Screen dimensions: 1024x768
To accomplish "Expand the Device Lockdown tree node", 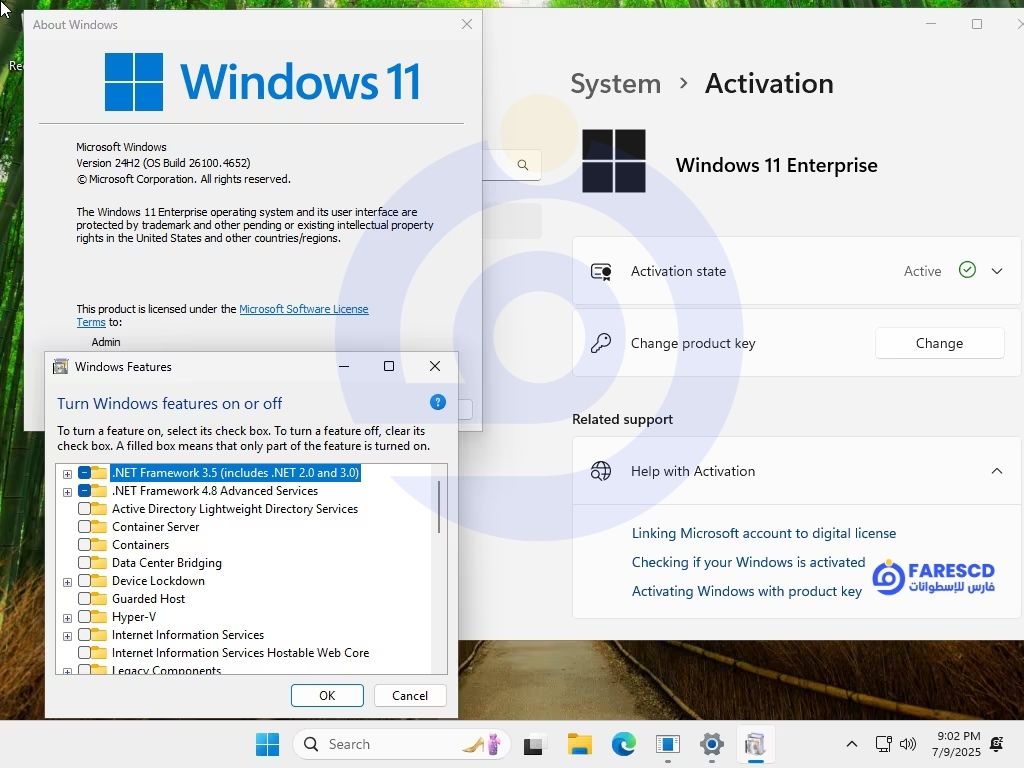I will [67, 582].
